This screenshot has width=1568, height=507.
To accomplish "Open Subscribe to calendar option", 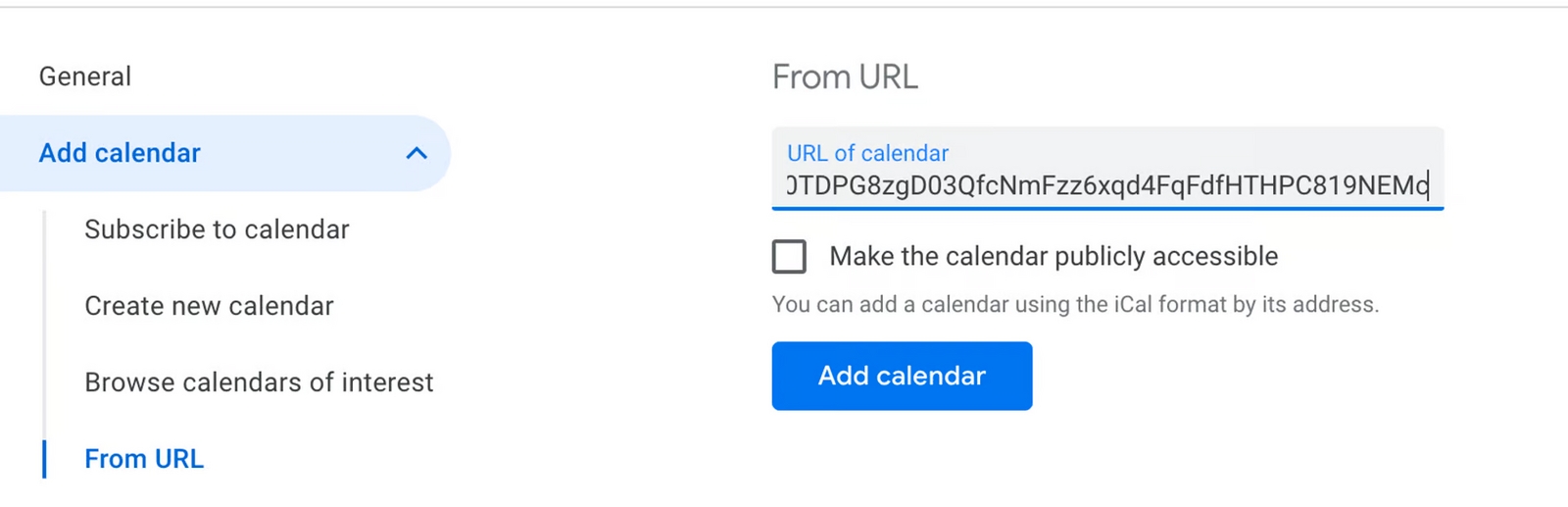I will pyautogui.click(x=217, y=229).
